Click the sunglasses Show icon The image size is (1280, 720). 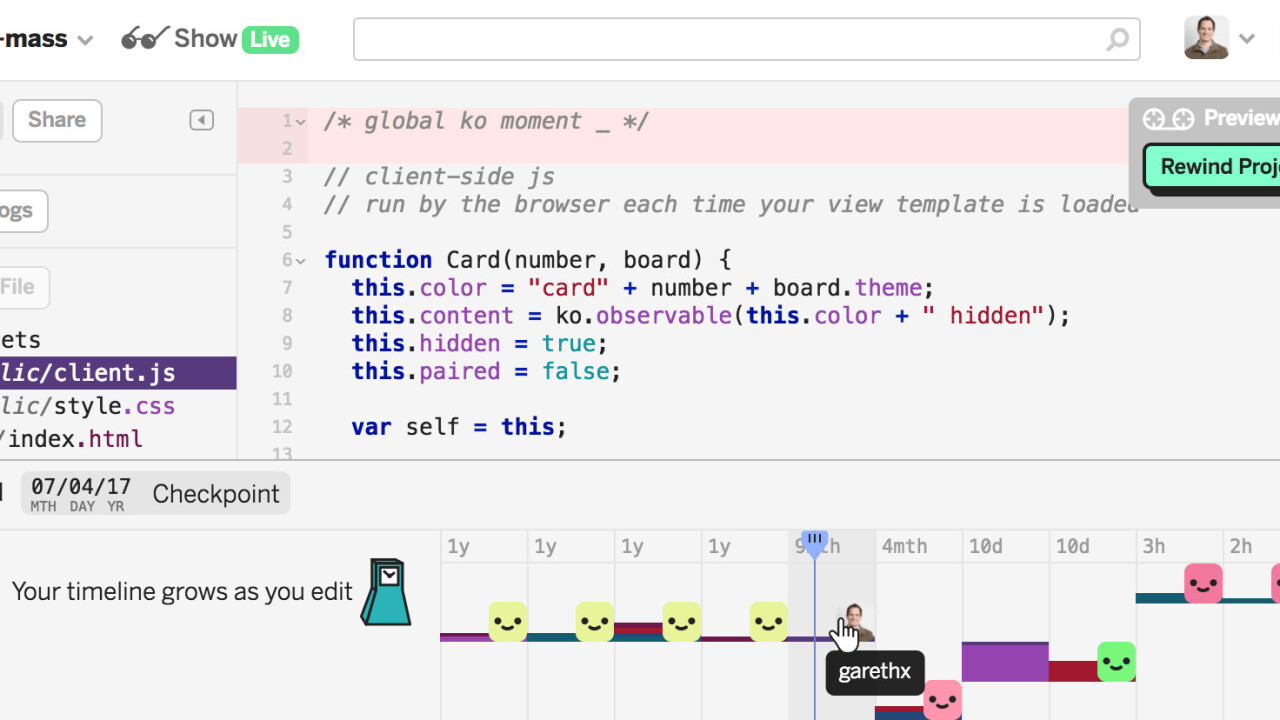click(x=145, y=39)
